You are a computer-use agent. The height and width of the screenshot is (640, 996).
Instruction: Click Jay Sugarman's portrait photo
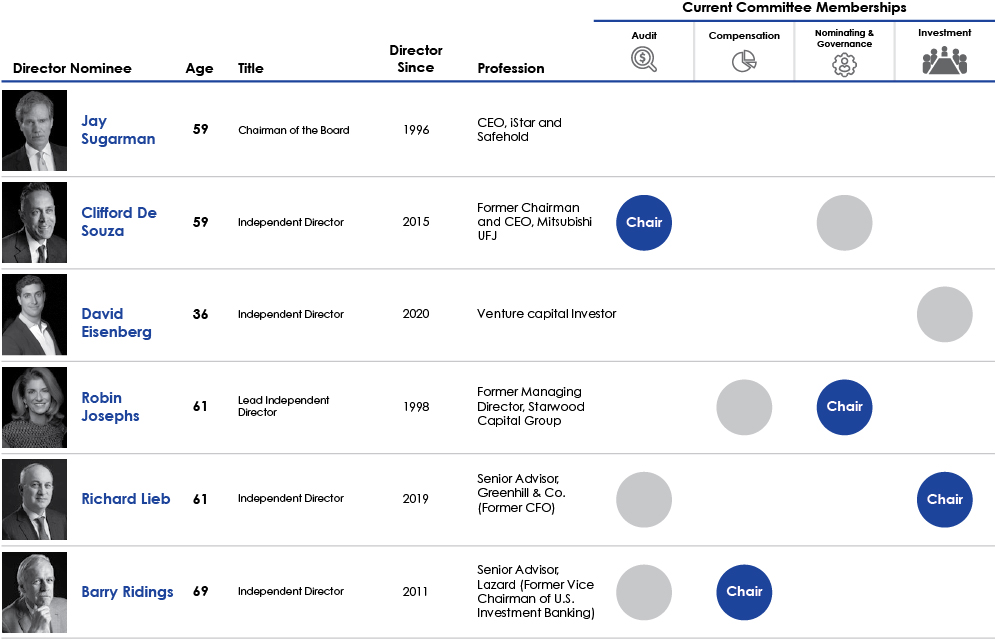pyautogui.click(x=35, y=130)
